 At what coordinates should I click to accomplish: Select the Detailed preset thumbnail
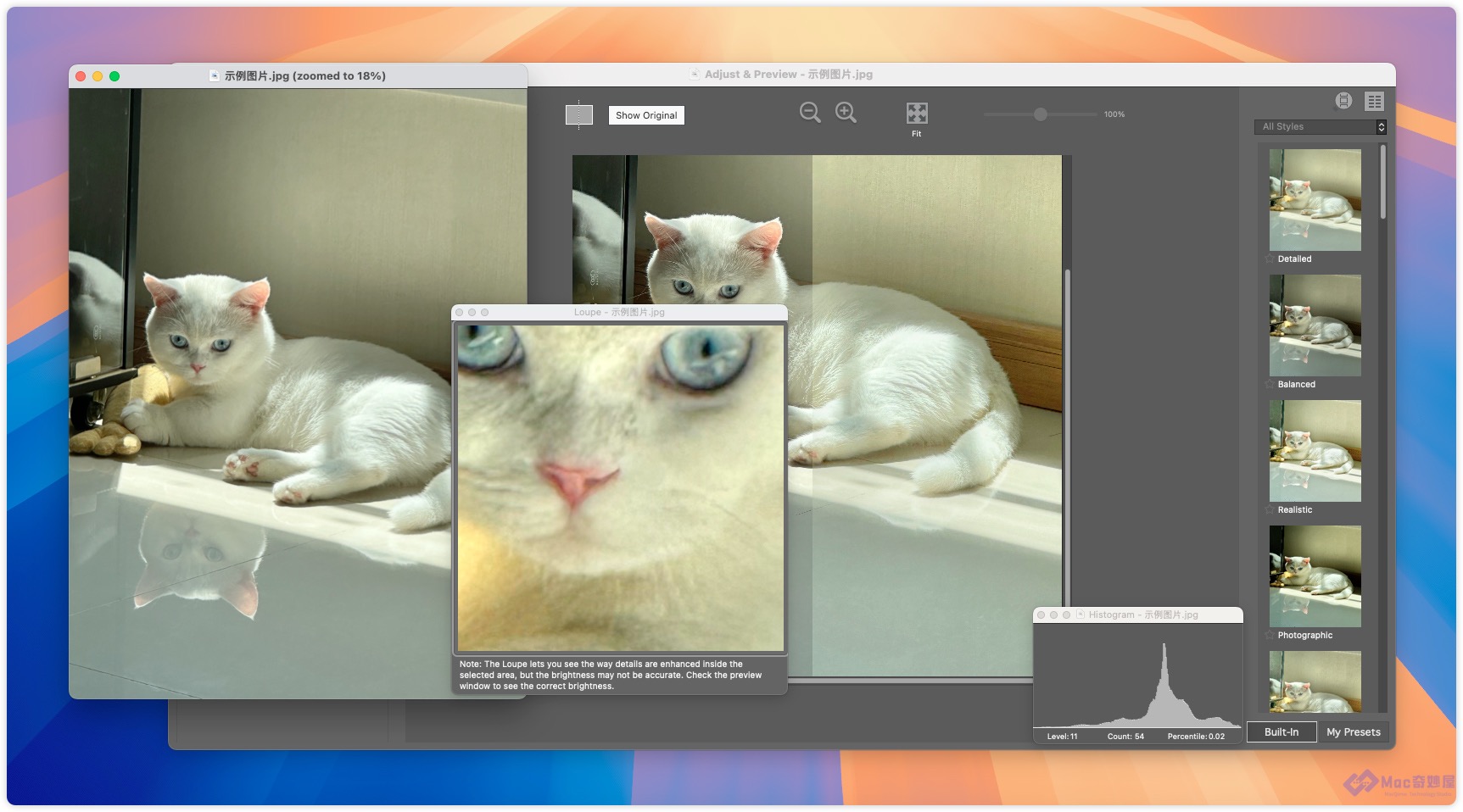point(1315,200)
